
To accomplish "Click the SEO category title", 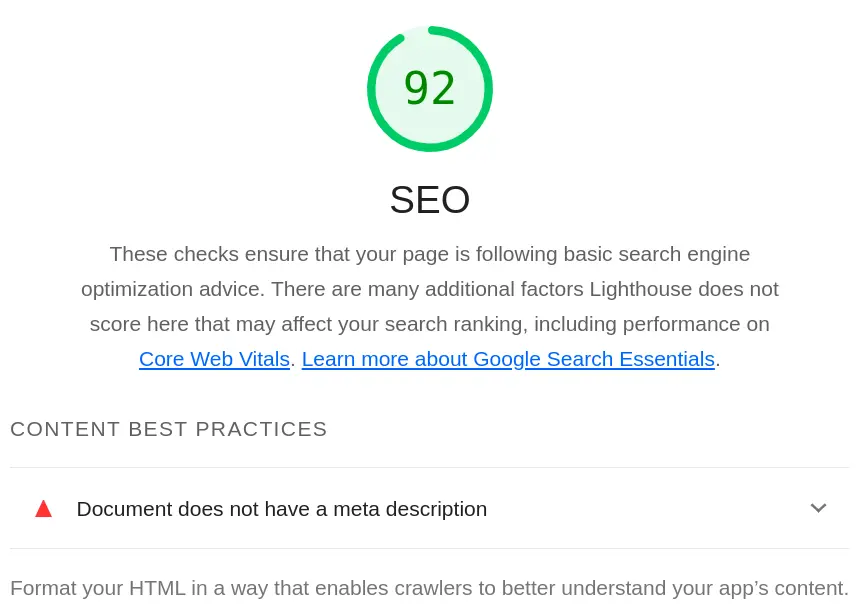I will [430, 200].
